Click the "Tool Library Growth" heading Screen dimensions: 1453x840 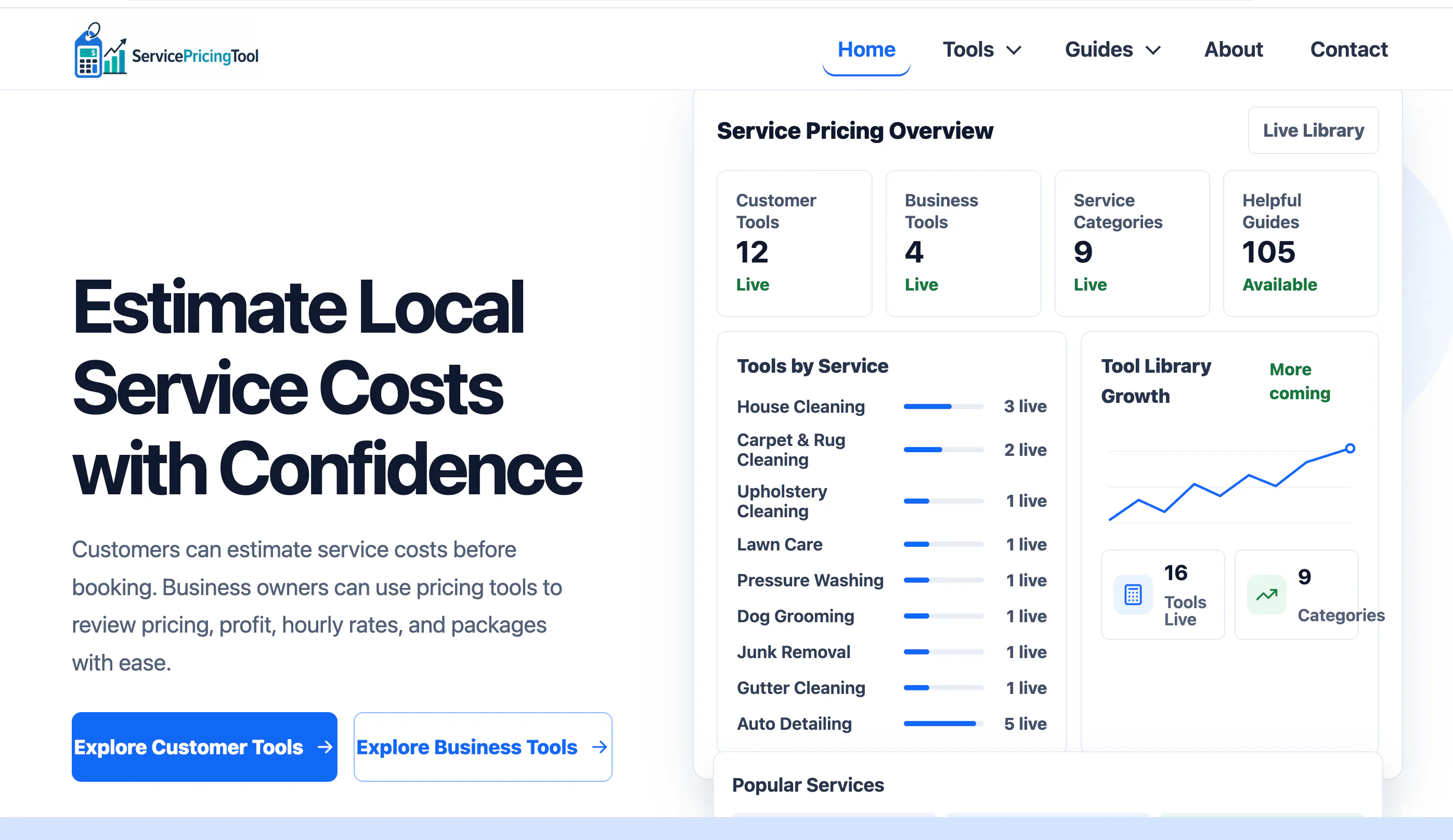pos(1156,382)
